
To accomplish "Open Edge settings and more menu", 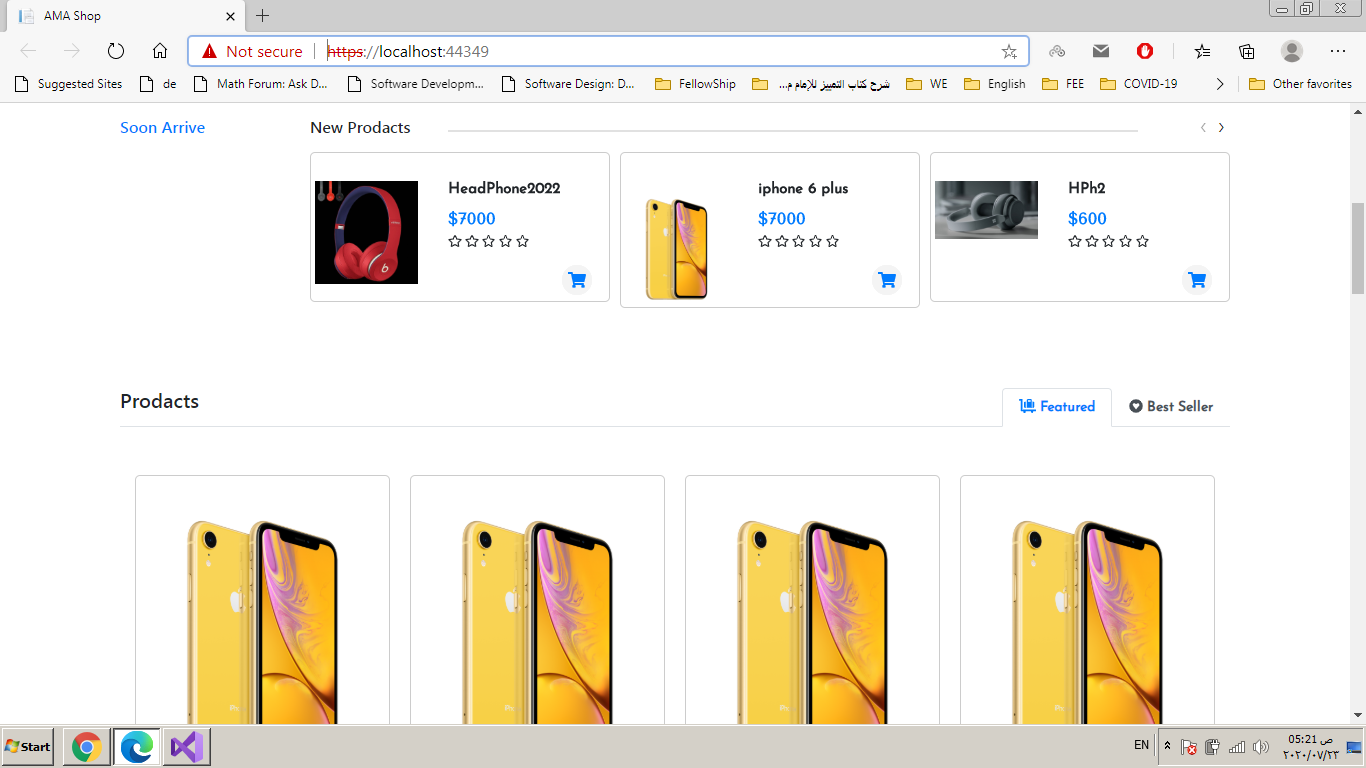I will [1338, 51].
